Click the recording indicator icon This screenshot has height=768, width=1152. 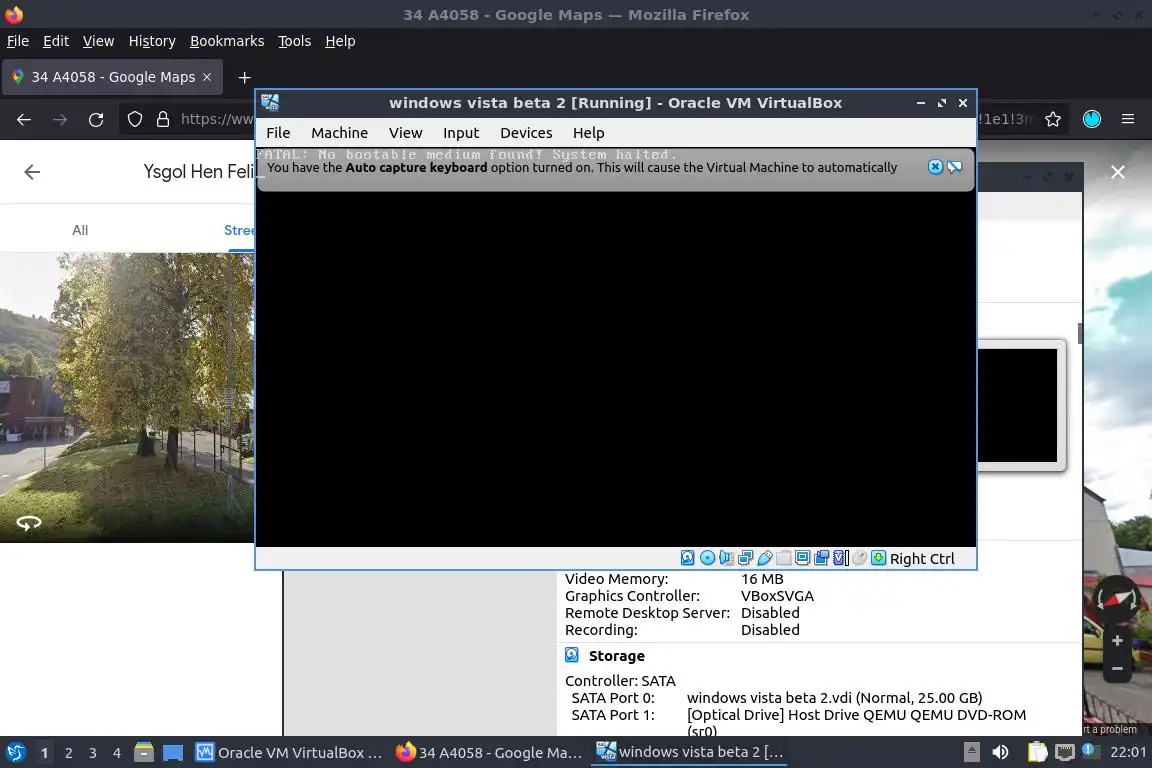coord(821,558)
